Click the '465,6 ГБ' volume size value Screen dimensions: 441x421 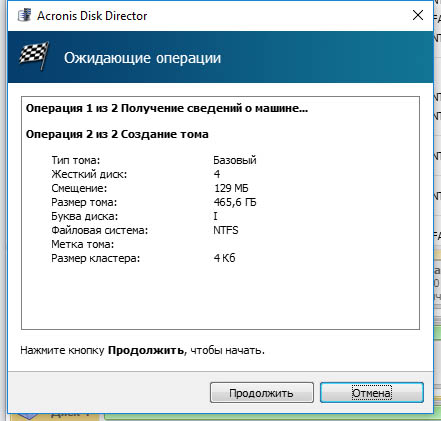tap(235, 202)
